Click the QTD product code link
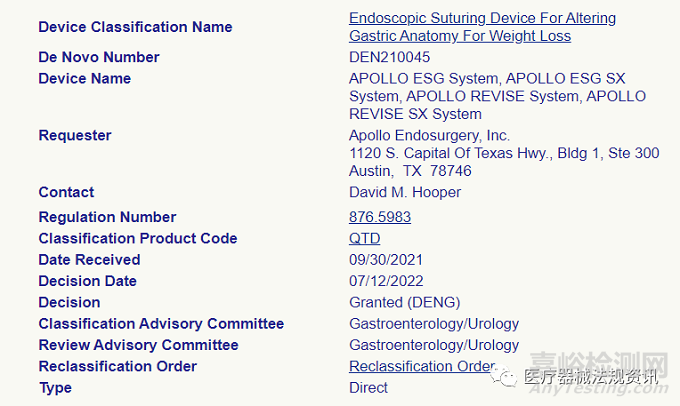Viewport: 680px width, 406px height. (x=364, y=238)
